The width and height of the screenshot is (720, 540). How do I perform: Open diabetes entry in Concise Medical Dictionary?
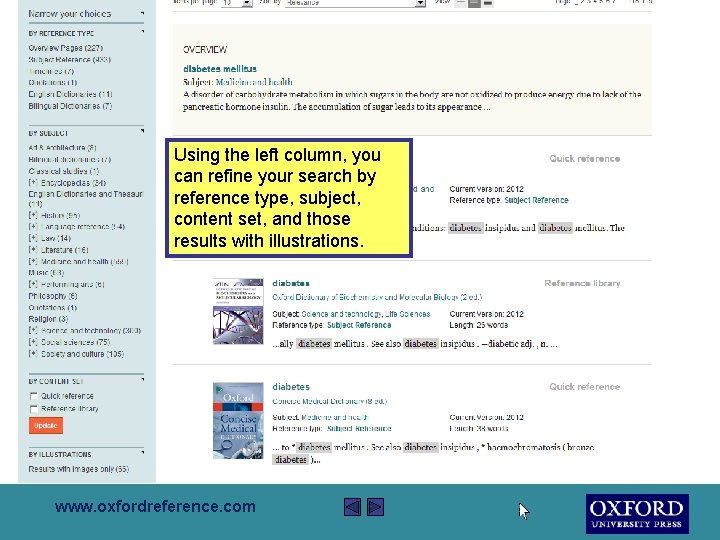291,387
